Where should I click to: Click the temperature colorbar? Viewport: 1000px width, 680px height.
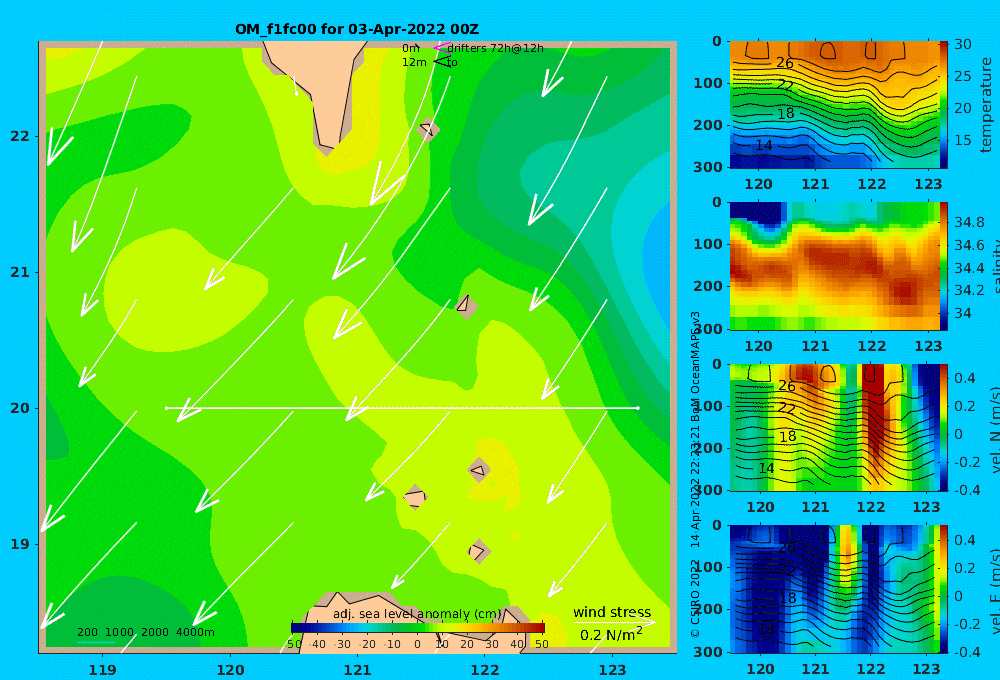pos(944,105)
